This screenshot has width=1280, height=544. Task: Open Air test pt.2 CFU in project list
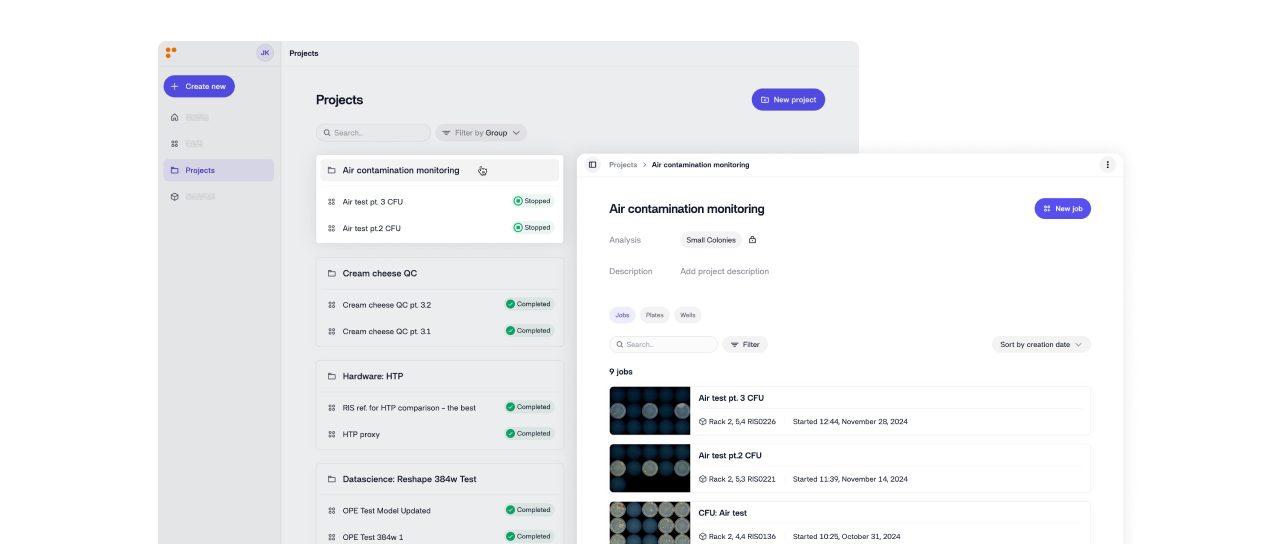[371, 228]
